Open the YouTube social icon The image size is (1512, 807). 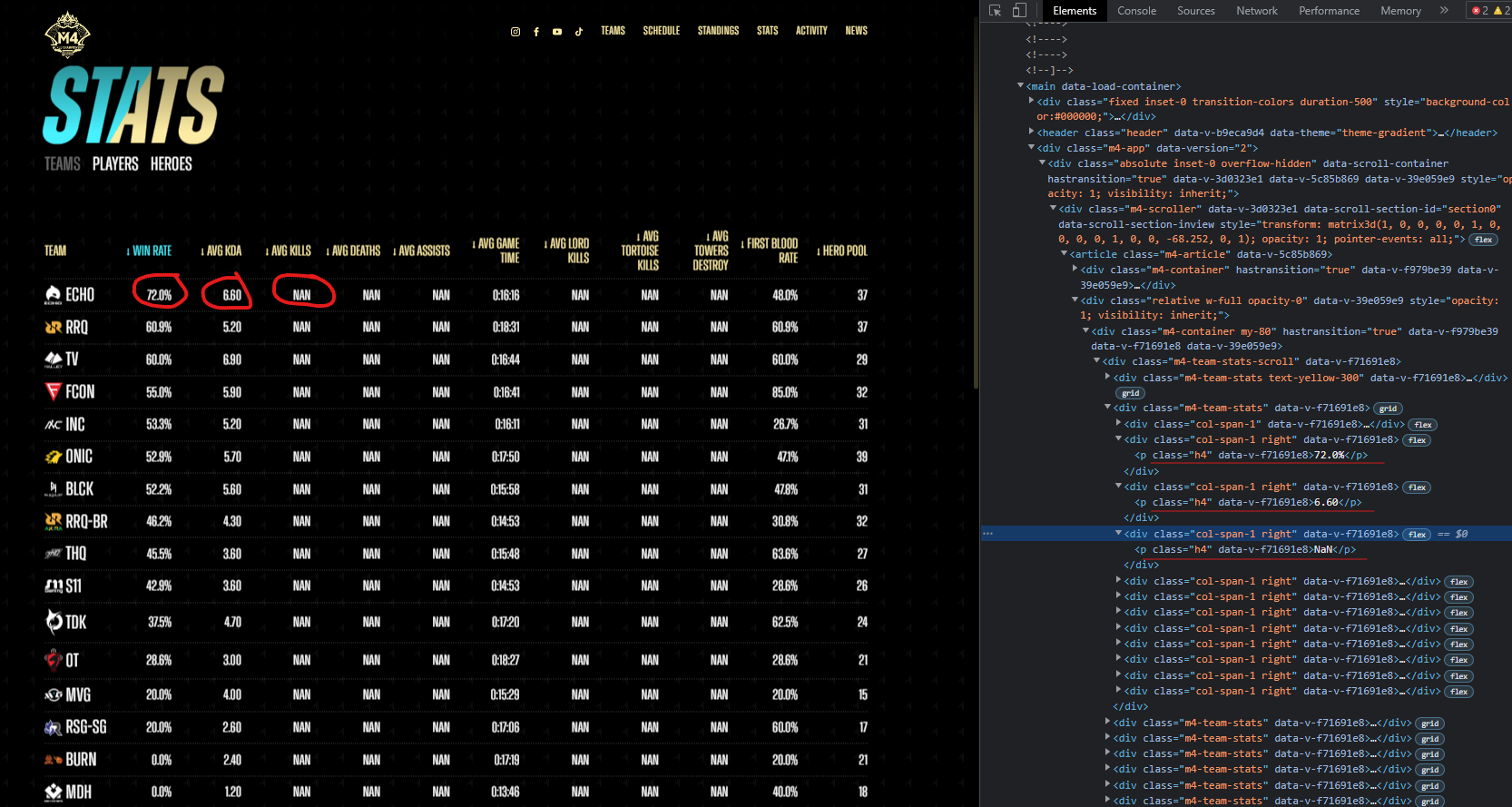click(x=557, y=32)
